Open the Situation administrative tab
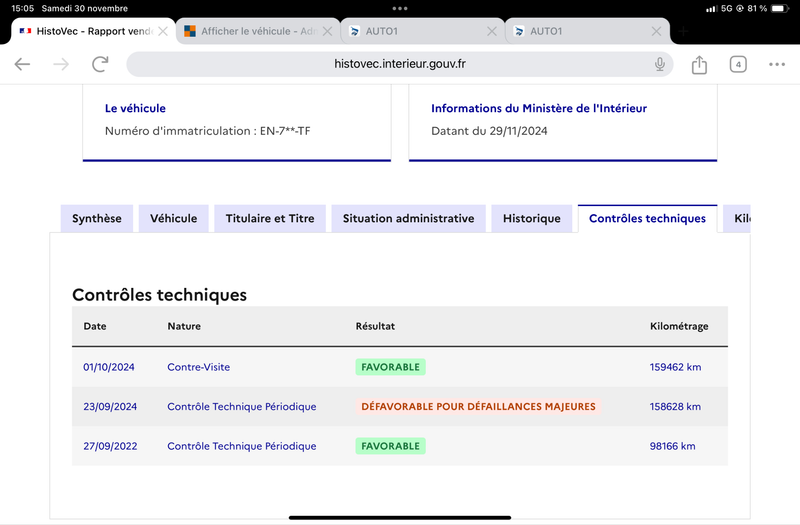This screenshot has width=800, height=525. [x=408, y=218]
